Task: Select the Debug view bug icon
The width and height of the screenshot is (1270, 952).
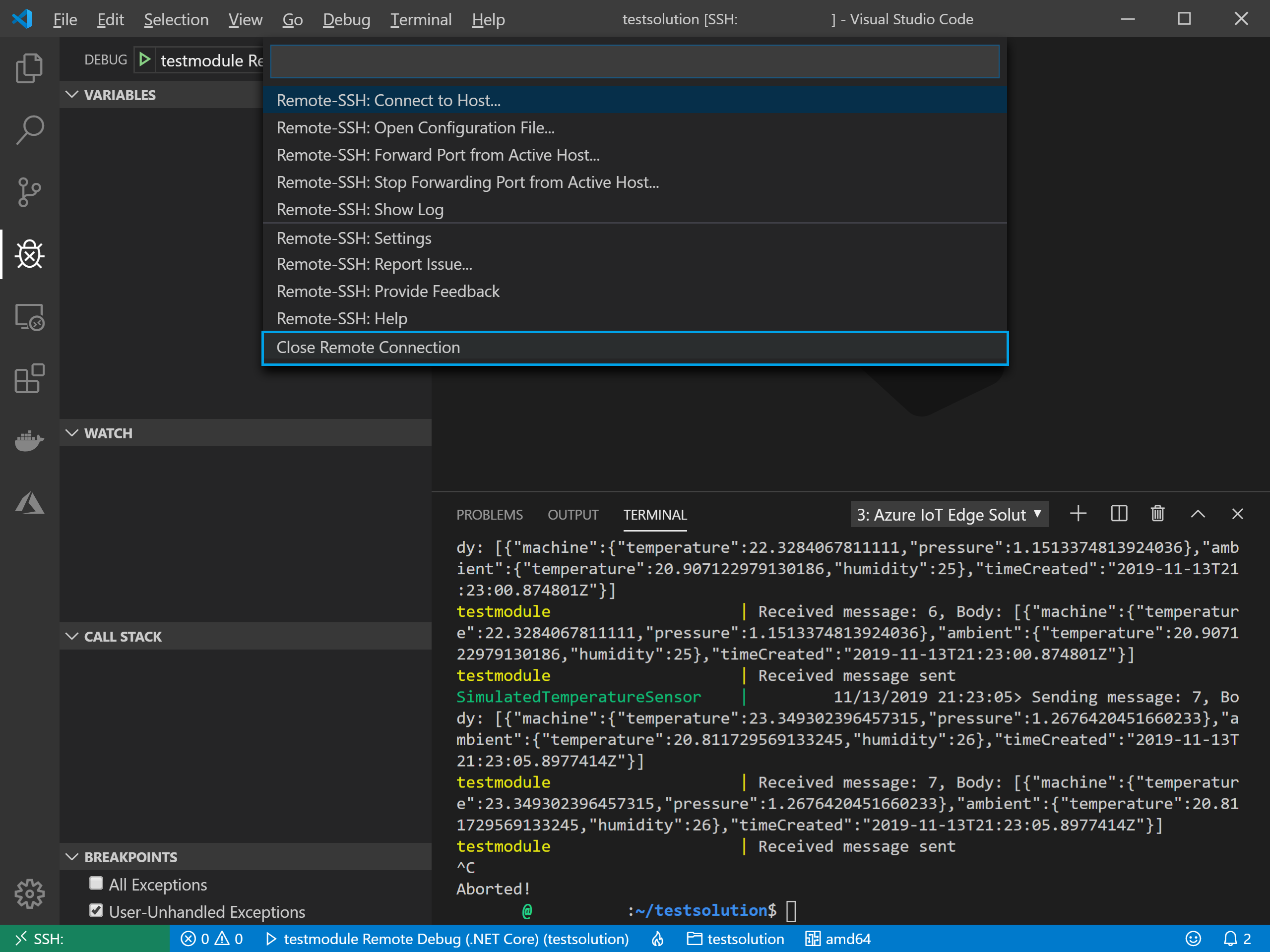Action: click(x=29, y=254)
